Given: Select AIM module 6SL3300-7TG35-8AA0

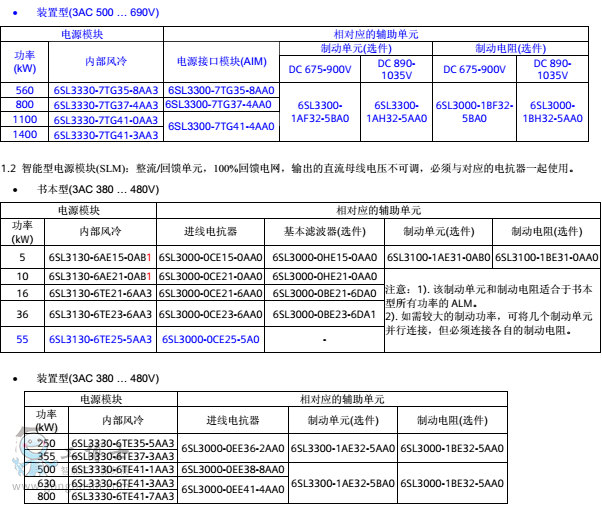Looking at the screenshot, I should pyautogui.click(x=221, y=90).
